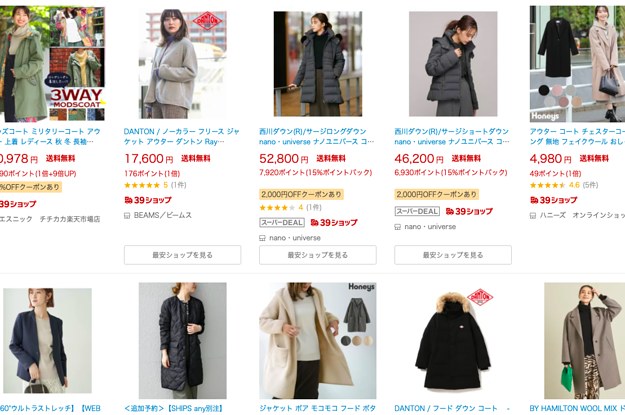This screenshot has height=415, width=625.
Task: Open the DANTON ノーカラー フリース ジャケット title link
Action: point(182,136)
